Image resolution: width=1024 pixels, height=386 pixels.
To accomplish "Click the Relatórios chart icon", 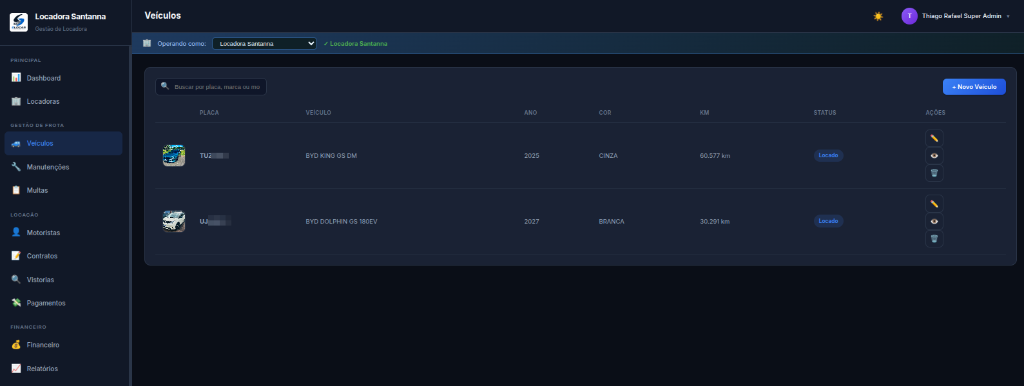I will point(16,368).
